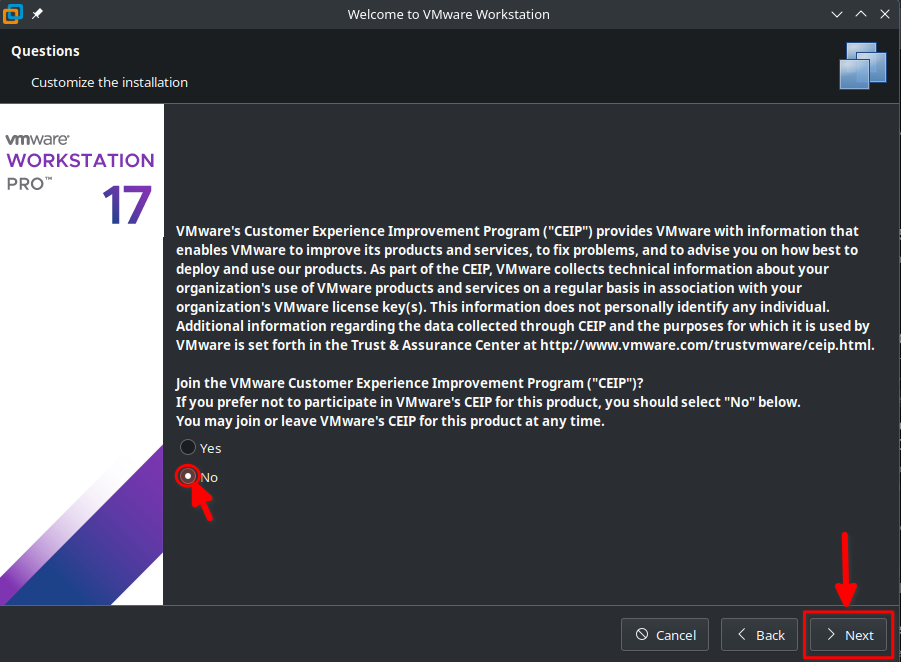Click the "Yes" option label text
This screenshot has width=901, height=662.
tap(211, 449)
